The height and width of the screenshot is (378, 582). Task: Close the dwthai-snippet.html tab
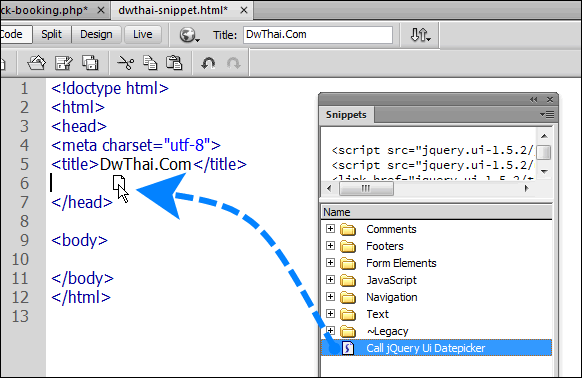pyautogui.click(x=244, y=10)
